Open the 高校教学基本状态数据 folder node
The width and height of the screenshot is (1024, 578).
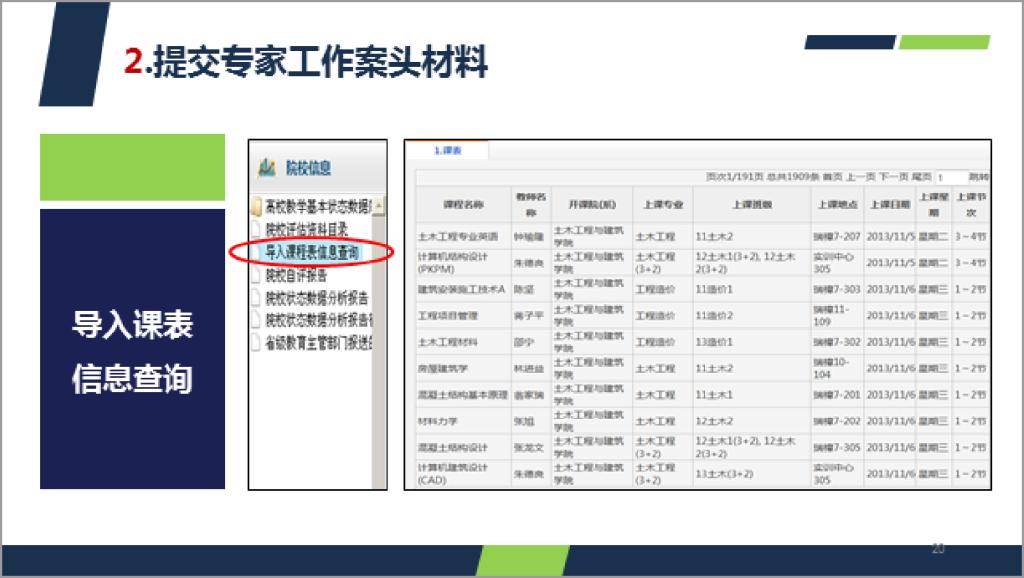317,208
